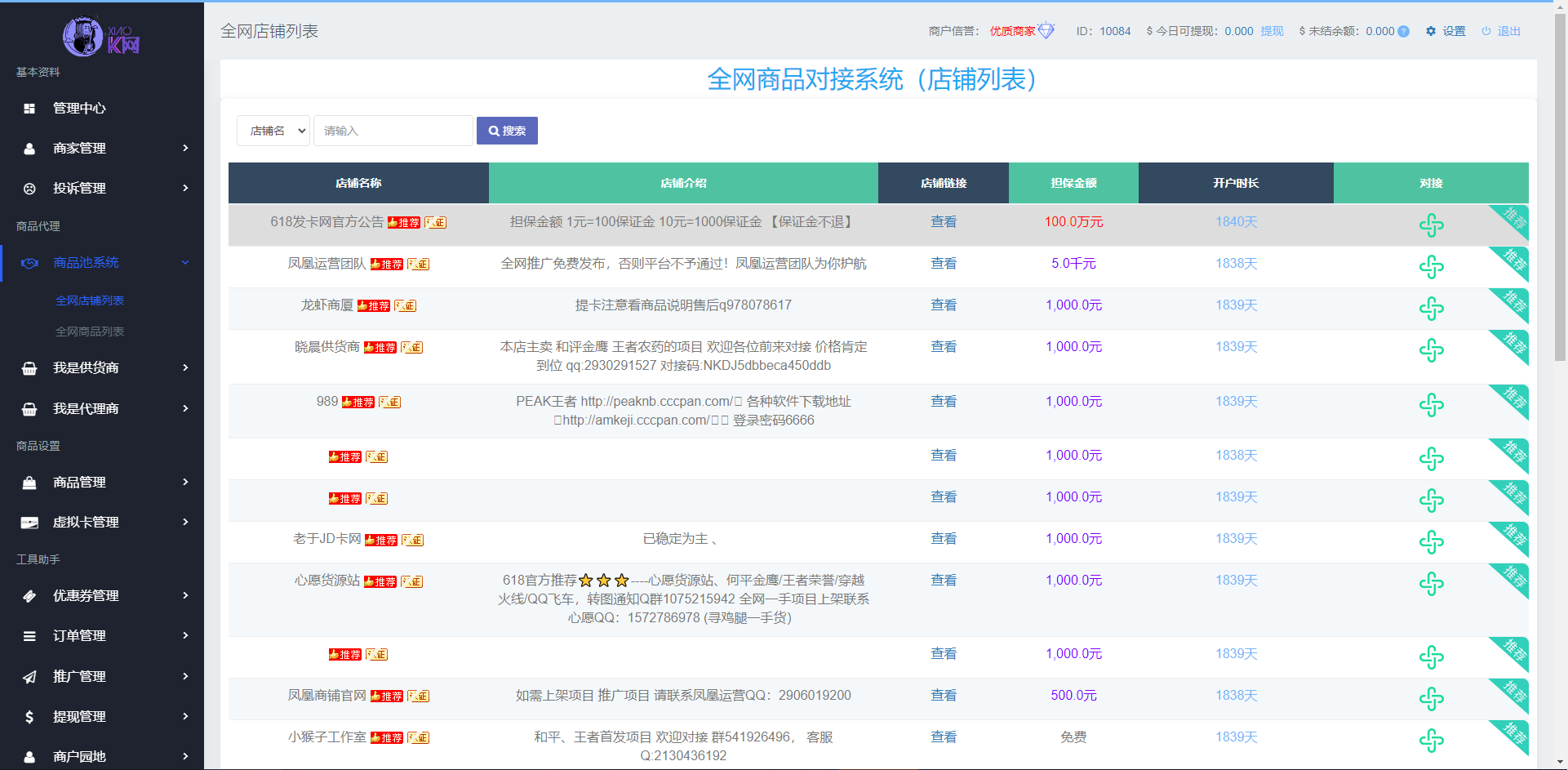This screenshot has width=1568, height=770.
Task: Open the 店铺名 dropdown selector
Action: click(x=273, y=131)
